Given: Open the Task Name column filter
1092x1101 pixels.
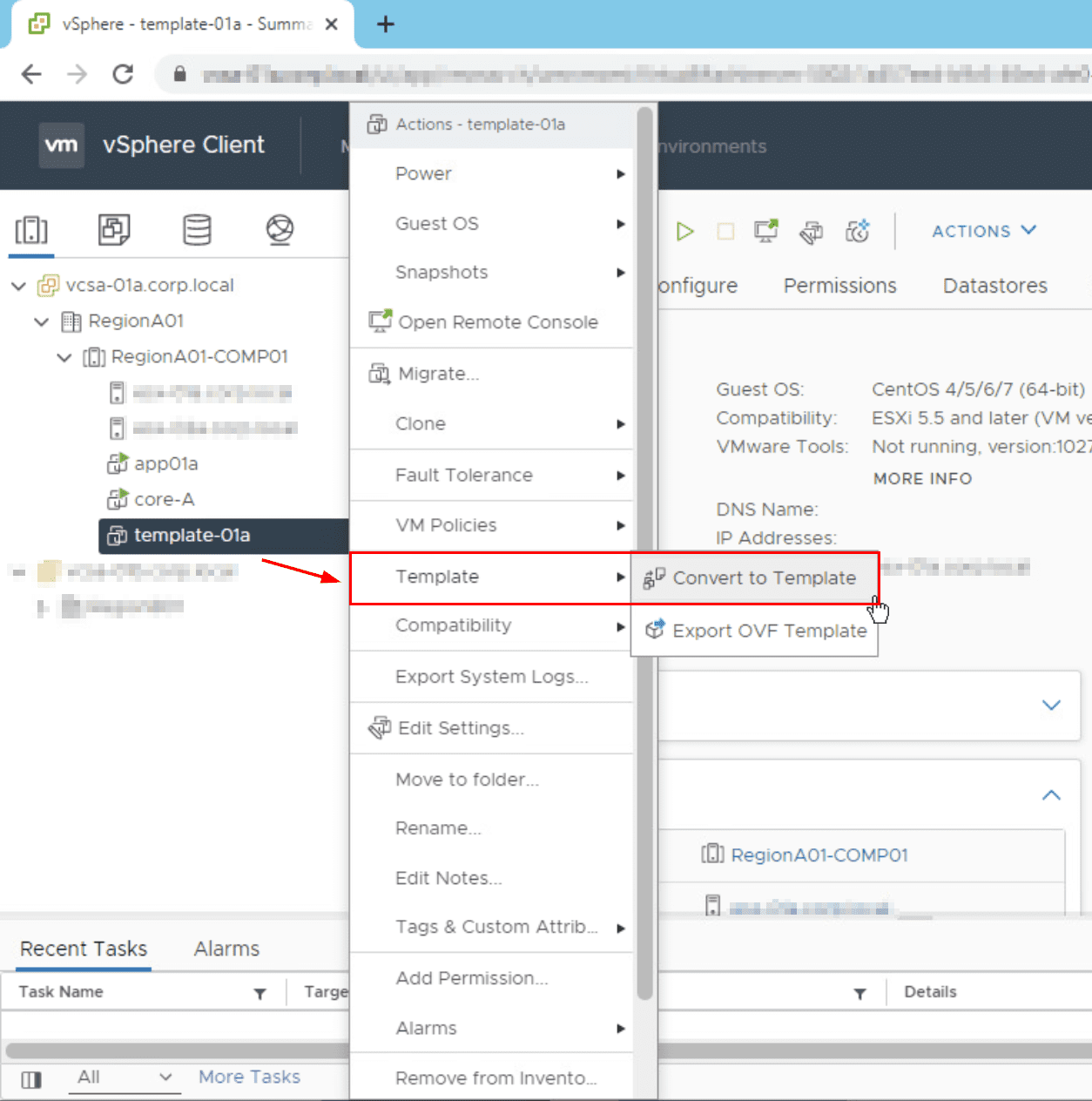Looking at the screenshot, I should (x=260, y=993).
